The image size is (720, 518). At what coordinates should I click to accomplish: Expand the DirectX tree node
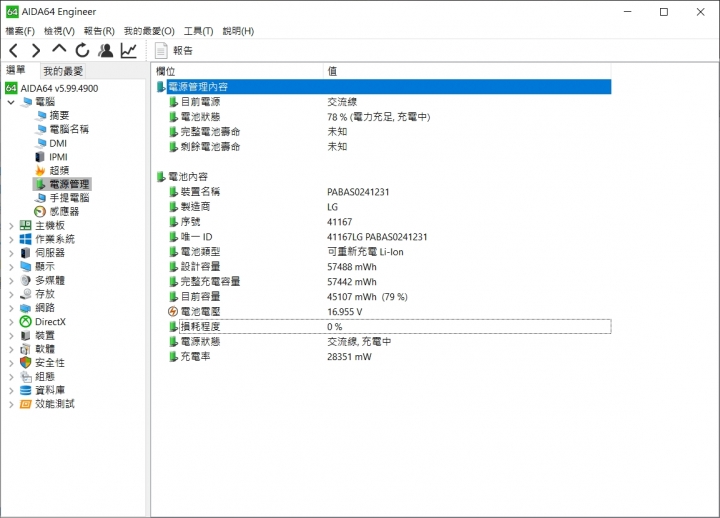click(11, 322)
